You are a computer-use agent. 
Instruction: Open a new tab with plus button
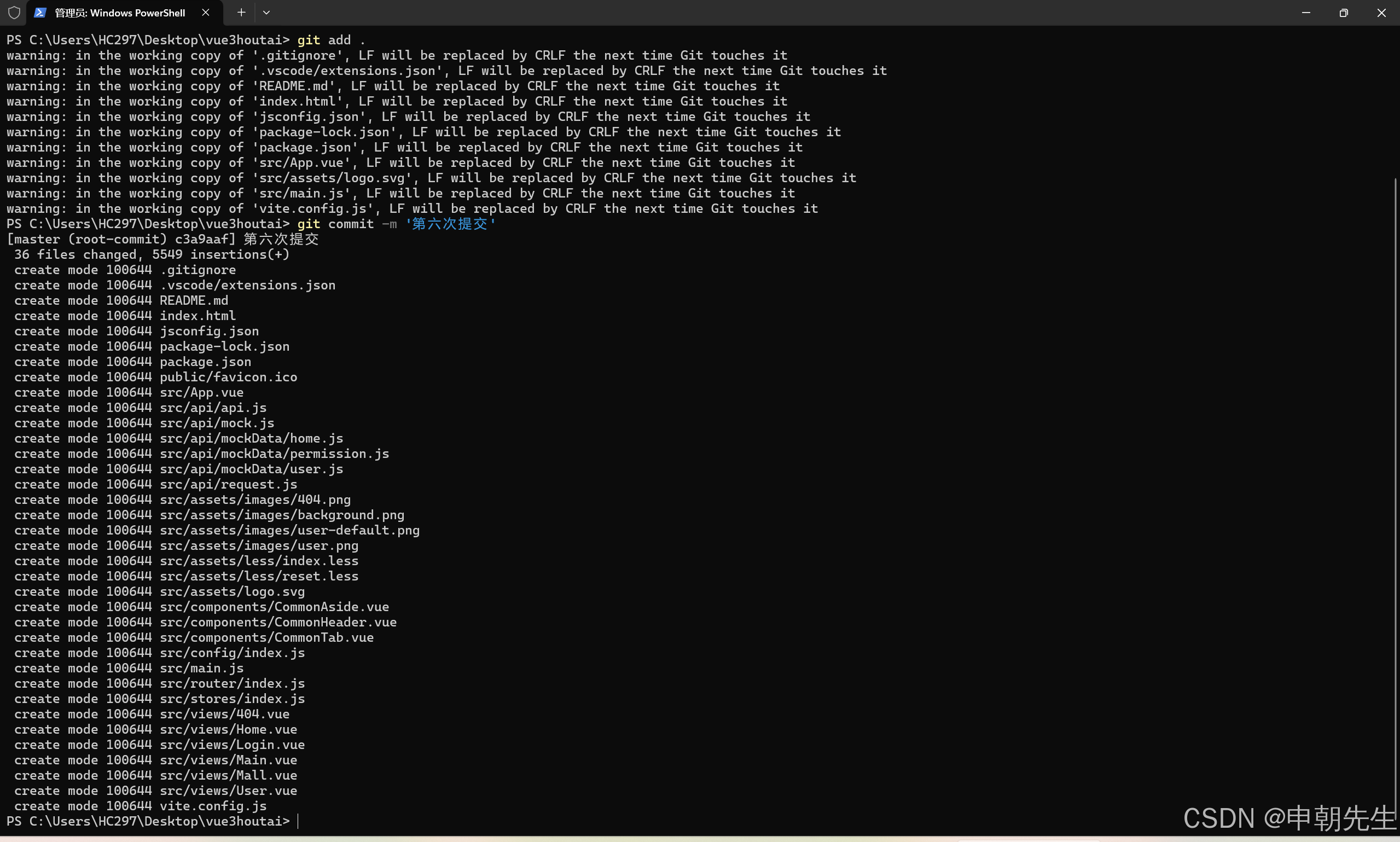pos(241,13)
